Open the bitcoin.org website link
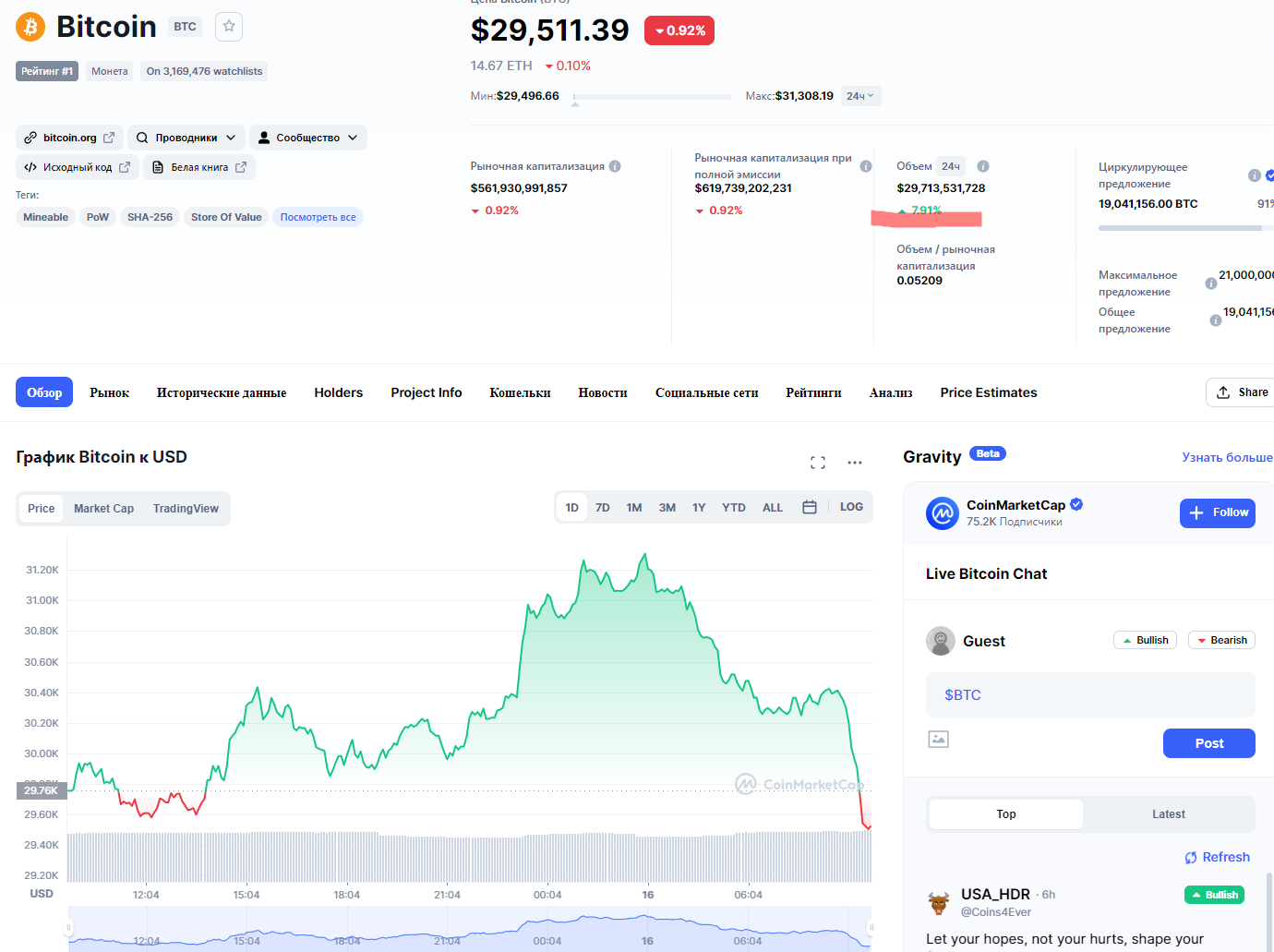The height and width of the screenshot is (952, 1274). coord(69,138)
